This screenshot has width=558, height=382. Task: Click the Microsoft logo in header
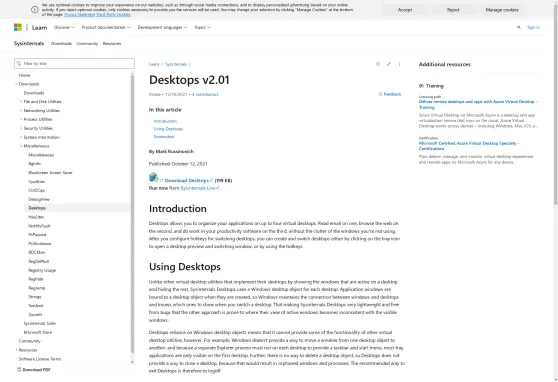[x=18, y=27]
